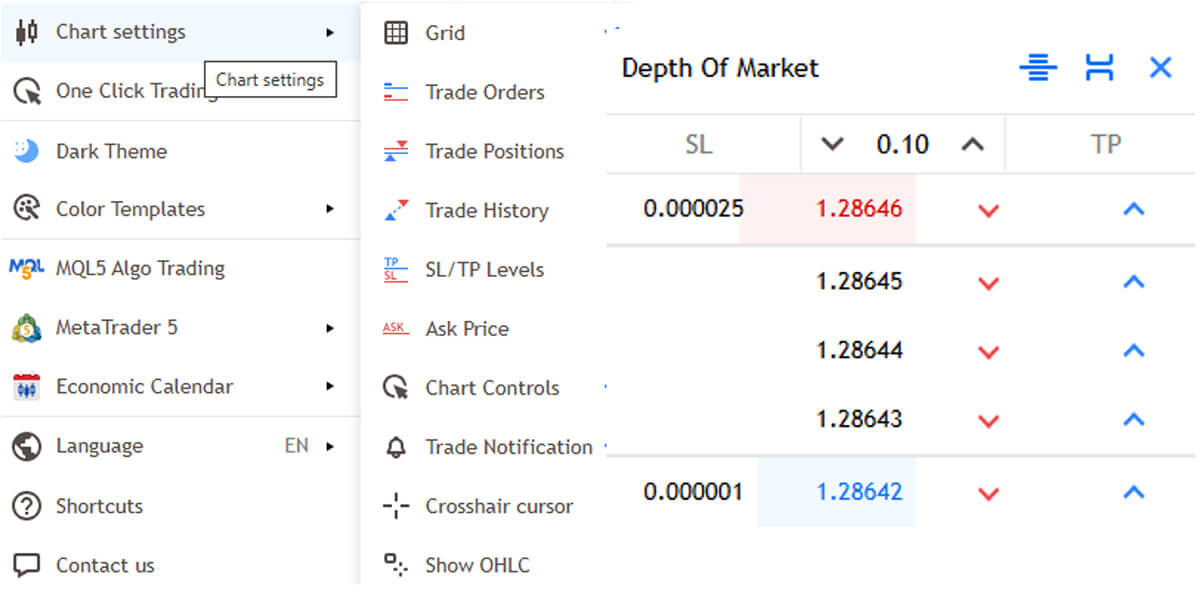Expand the MetaTrader 5 submenu arrow
Image resolution: width=1200 pixels, height=593 pixels.
tap(330, 328)
